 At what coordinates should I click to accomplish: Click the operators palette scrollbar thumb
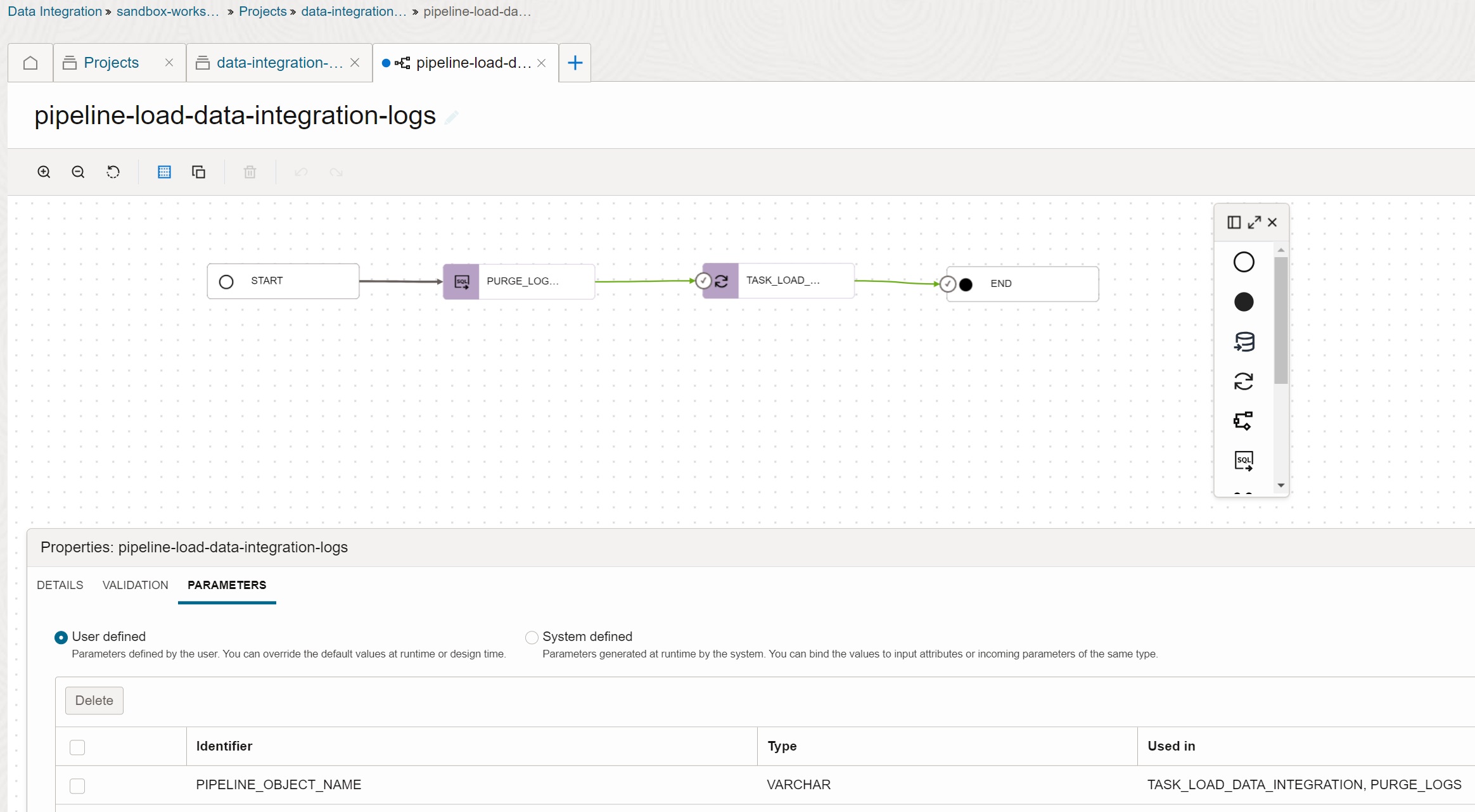tap(1280, 320)
